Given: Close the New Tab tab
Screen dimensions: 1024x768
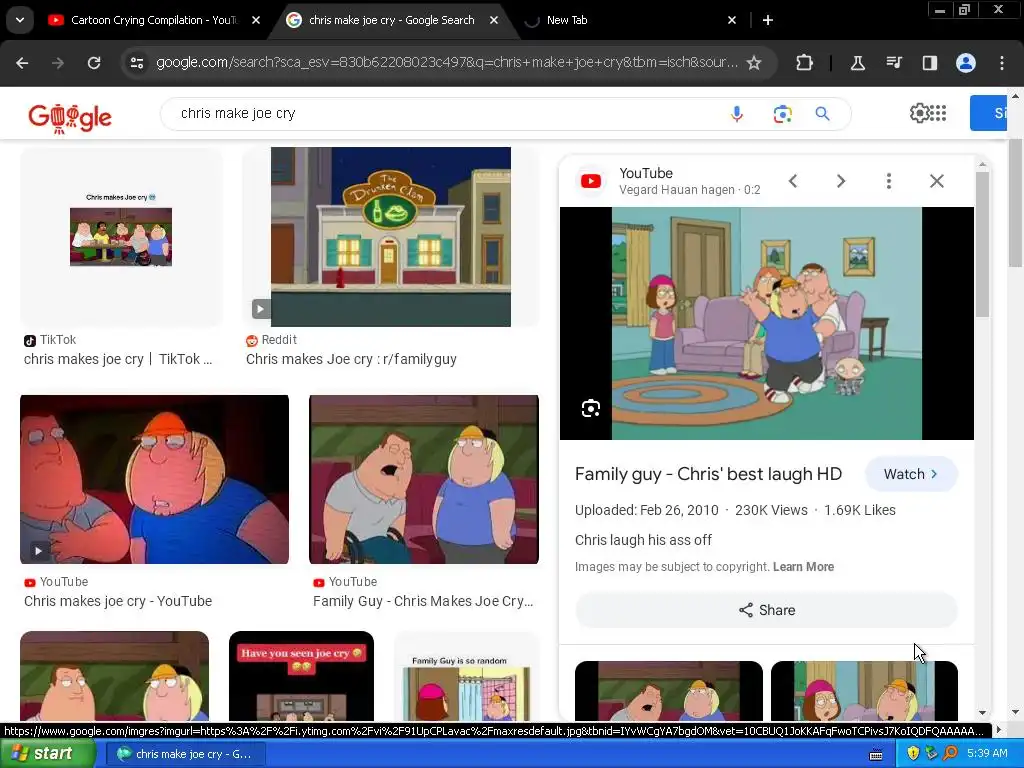Looking at the screenshot, I should tap(732, 20).
